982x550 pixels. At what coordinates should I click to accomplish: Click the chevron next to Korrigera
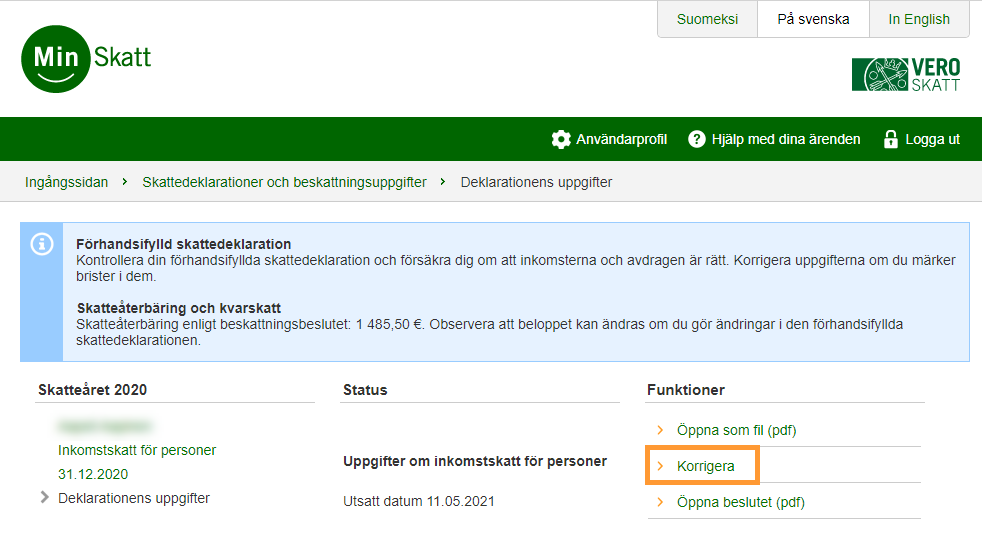click(x=660, y=466)
